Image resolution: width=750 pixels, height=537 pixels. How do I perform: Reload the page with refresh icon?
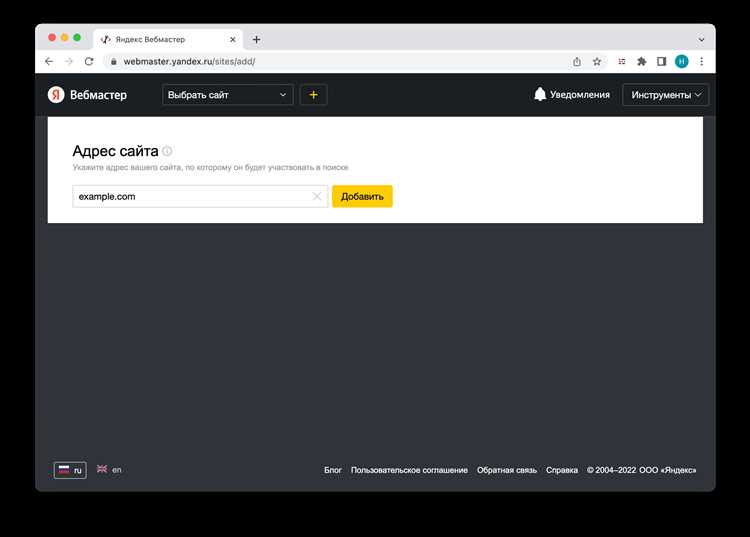[89, 62]
